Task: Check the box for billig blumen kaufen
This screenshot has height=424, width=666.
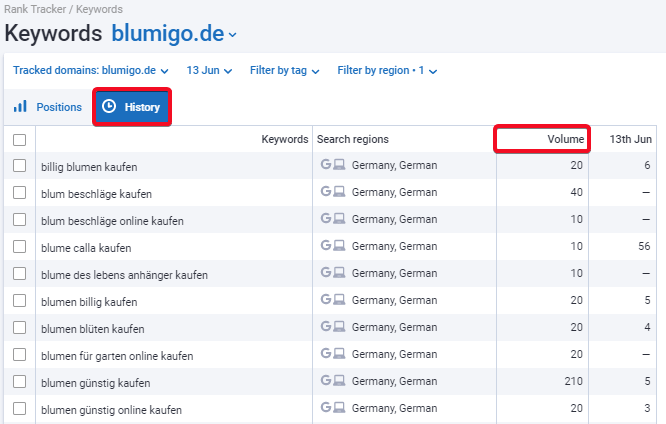Action: [19, 166]
